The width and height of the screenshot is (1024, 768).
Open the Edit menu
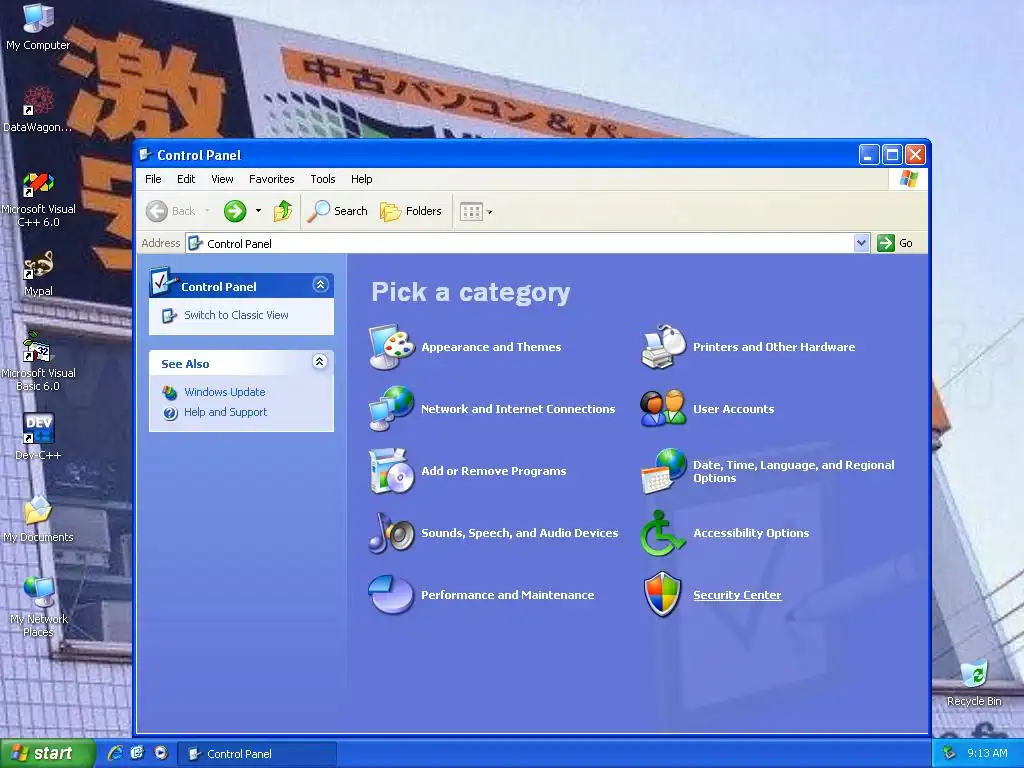point(186,179)
